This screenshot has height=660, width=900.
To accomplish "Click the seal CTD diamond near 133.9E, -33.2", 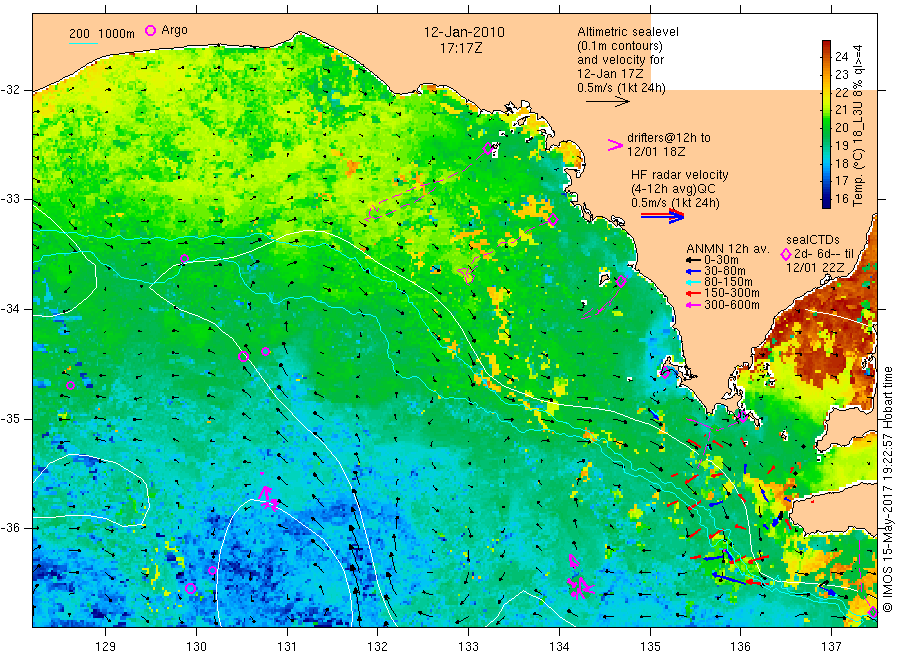I will coord(553,219).
